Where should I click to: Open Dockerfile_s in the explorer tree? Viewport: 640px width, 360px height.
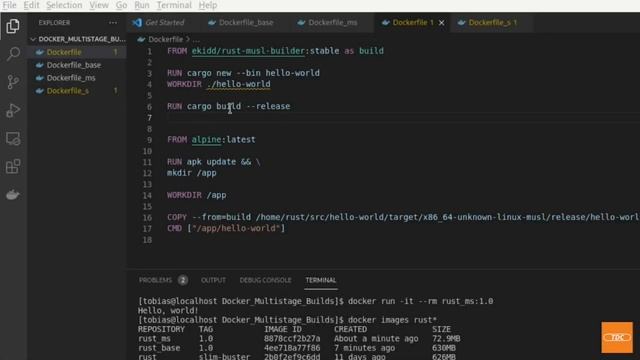[x=77, y=91]
